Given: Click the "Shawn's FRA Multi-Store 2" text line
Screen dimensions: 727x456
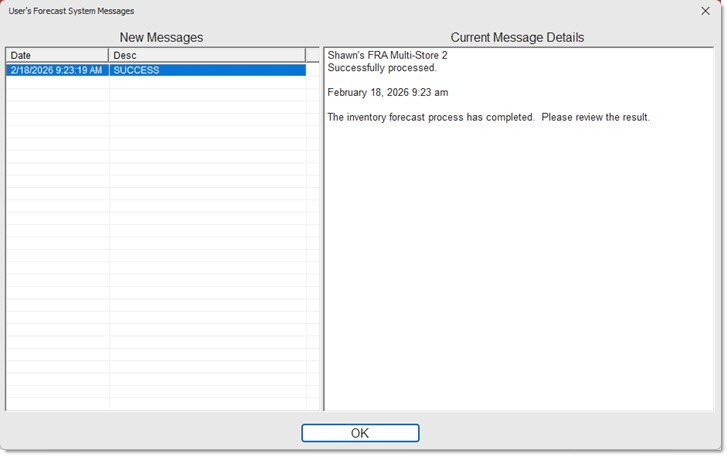Looking at the screenshot, I should click(x=387, y=55).
